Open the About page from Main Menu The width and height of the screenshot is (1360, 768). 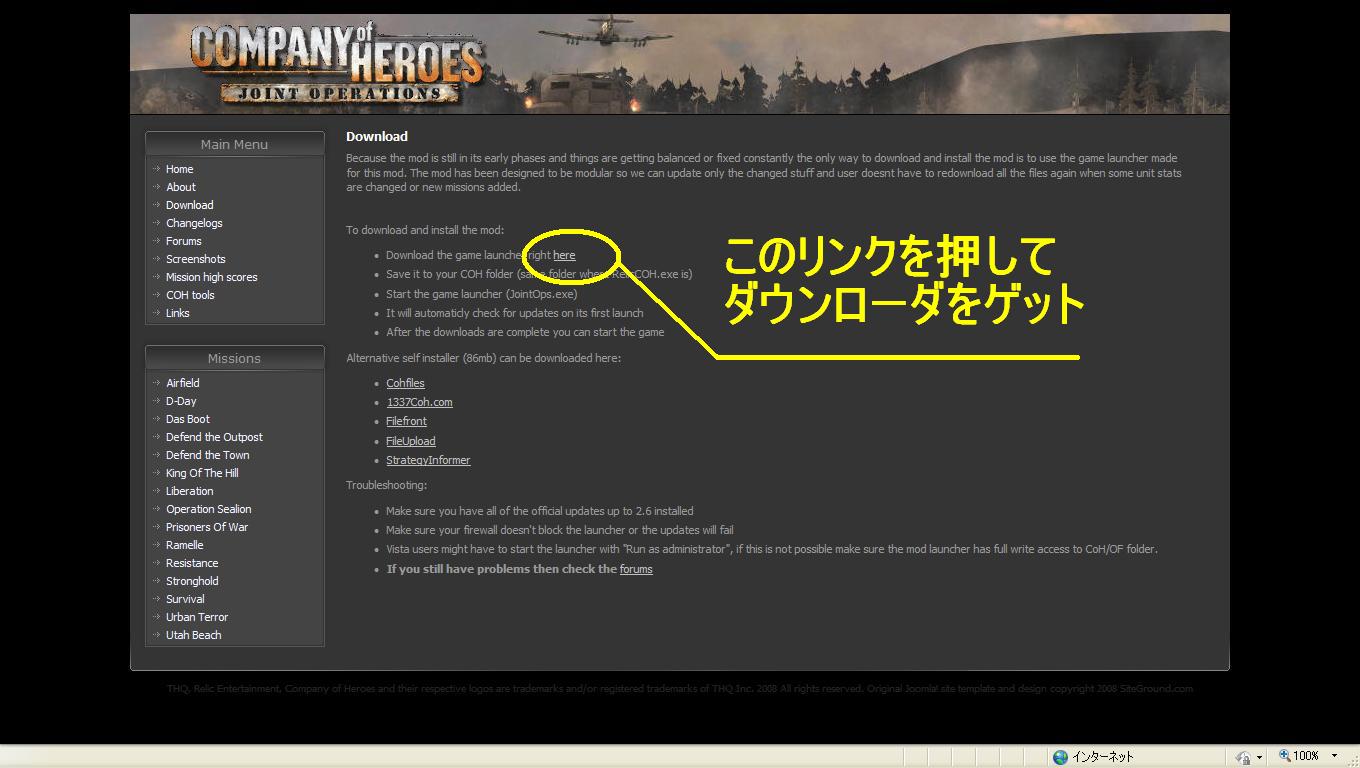[x=181, y=187]
